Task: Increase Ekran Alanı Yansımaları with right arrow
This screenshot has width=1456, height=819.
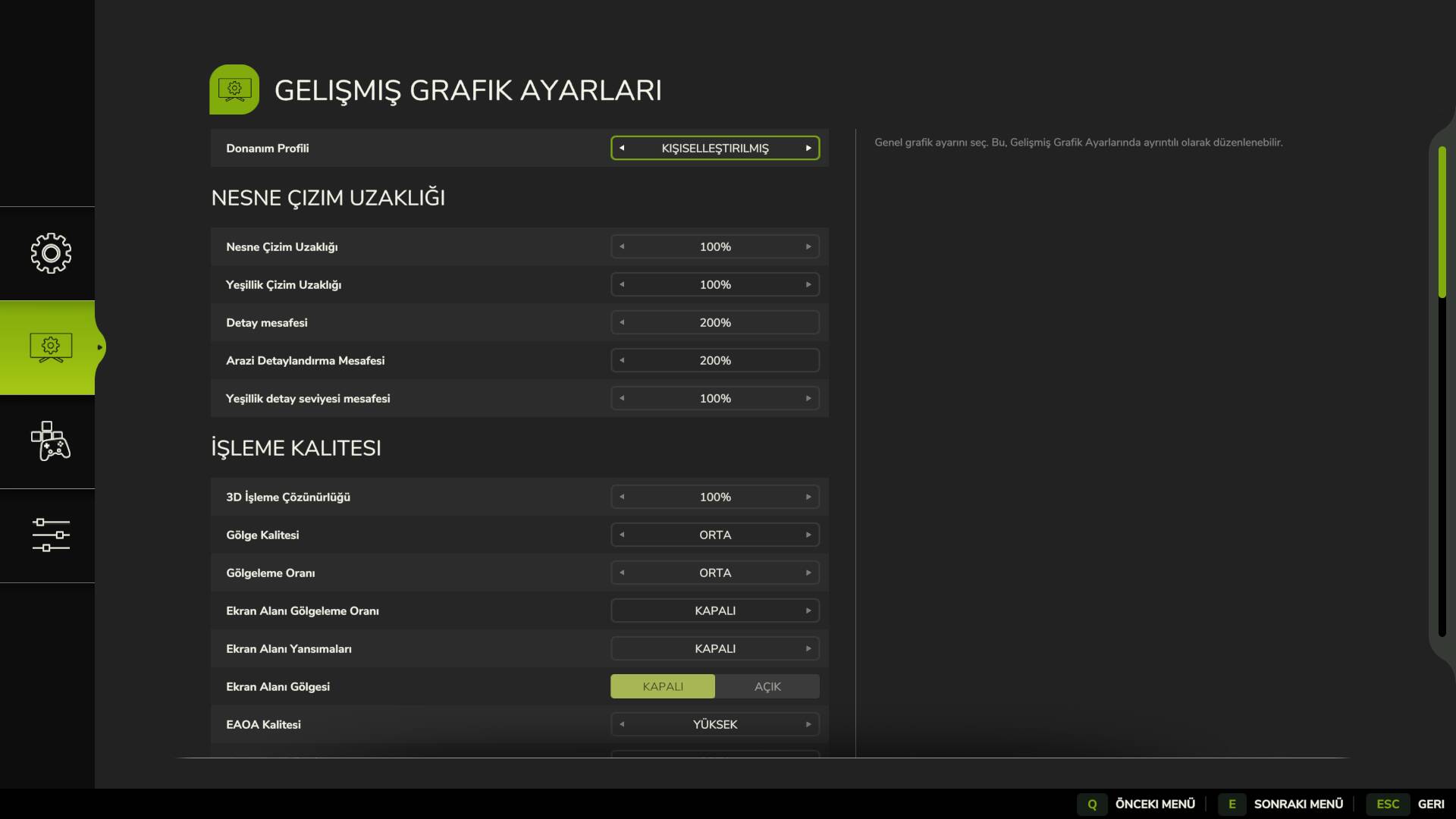Action: pyautogui.click(x=808, y=648)
